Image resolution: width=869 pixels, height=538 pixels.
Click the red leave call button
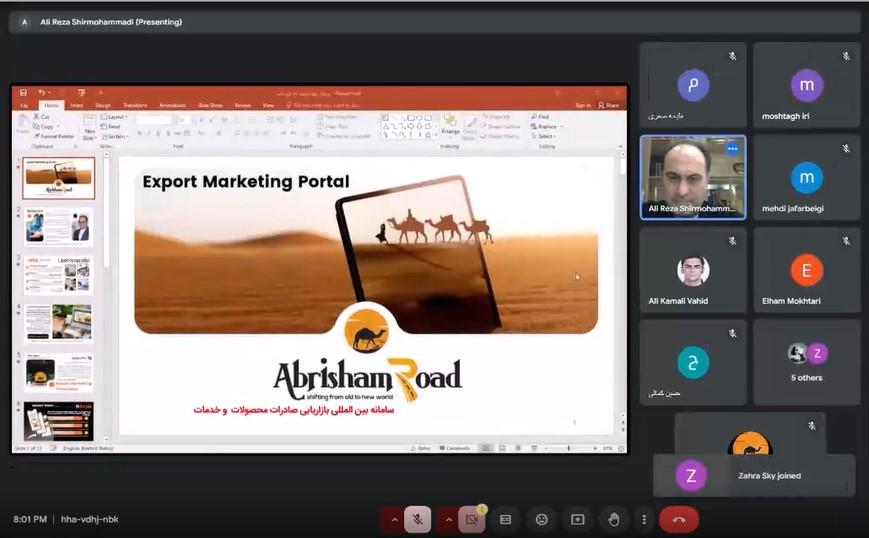pyautogui.click(x=679, y=520)
